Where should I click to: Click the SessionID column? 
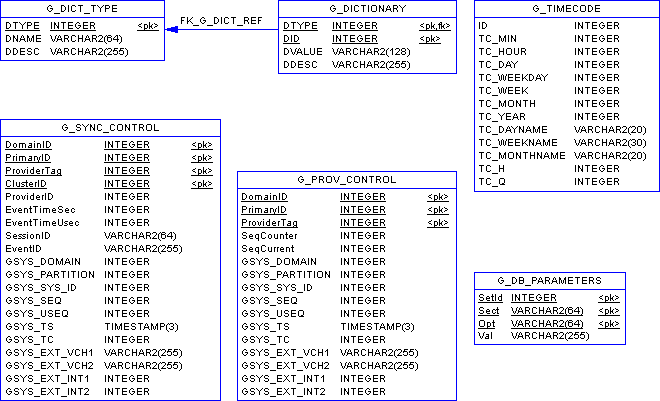pyautogui.click(x=28, y=236)
